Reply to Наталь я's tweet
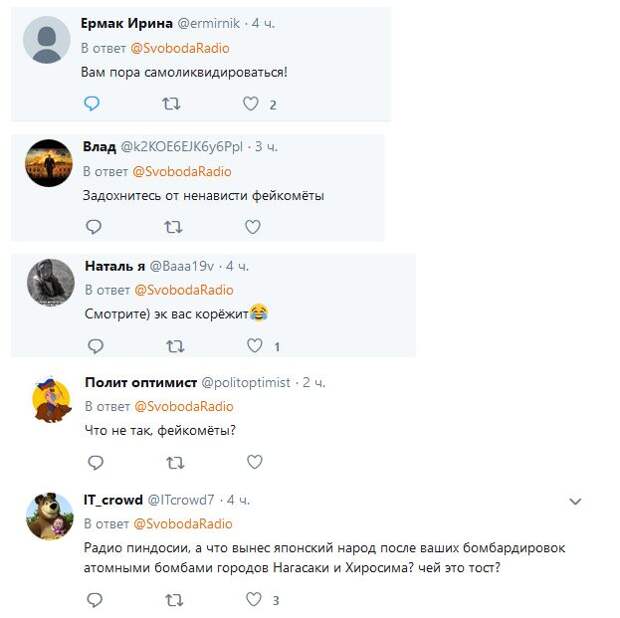The height and width of the screenshot is (618, 620). point(96,346)
